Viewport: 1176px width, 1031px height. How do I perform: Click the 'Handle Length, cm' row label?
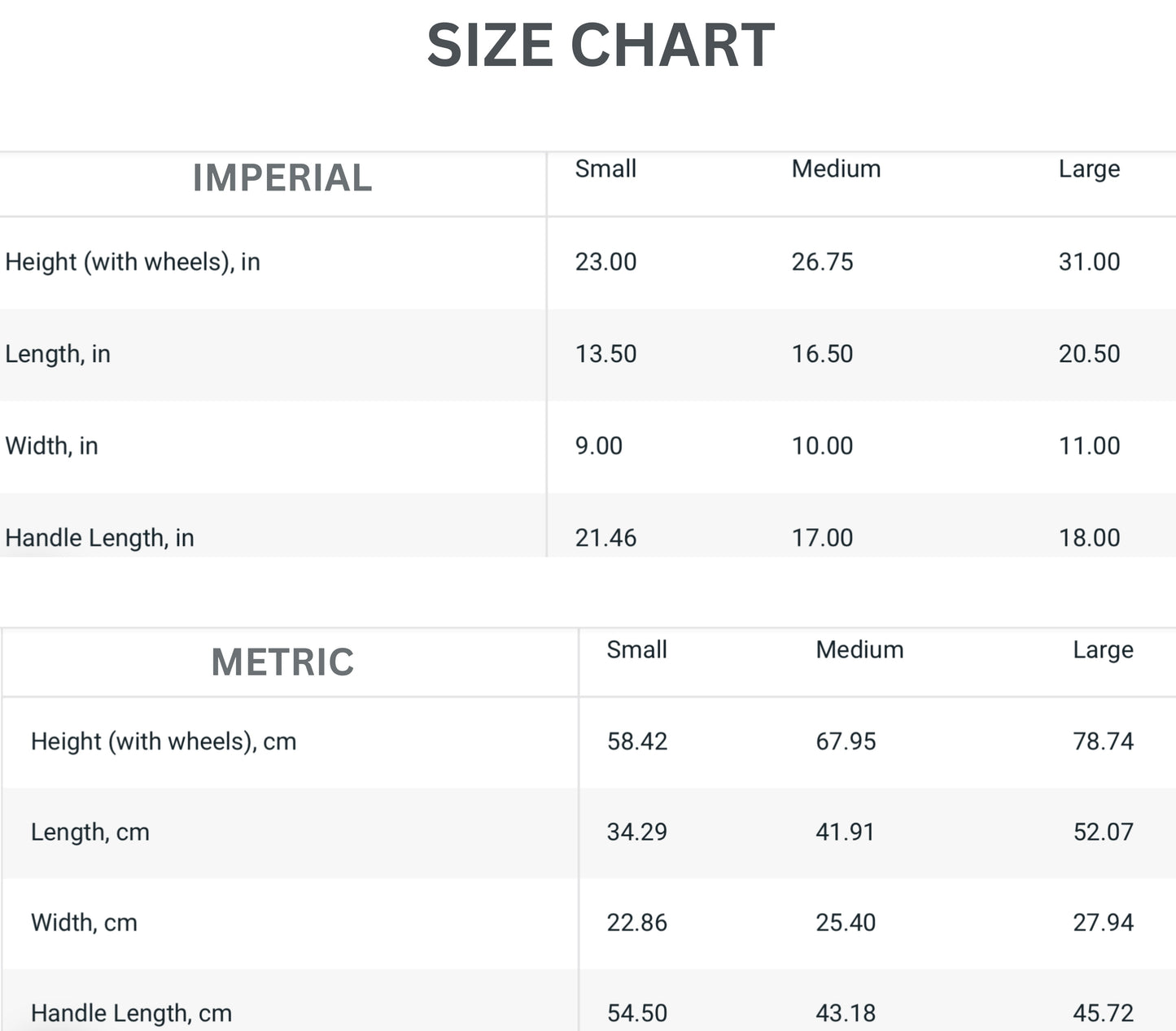pyautogui.click(x=131, y=1013)
